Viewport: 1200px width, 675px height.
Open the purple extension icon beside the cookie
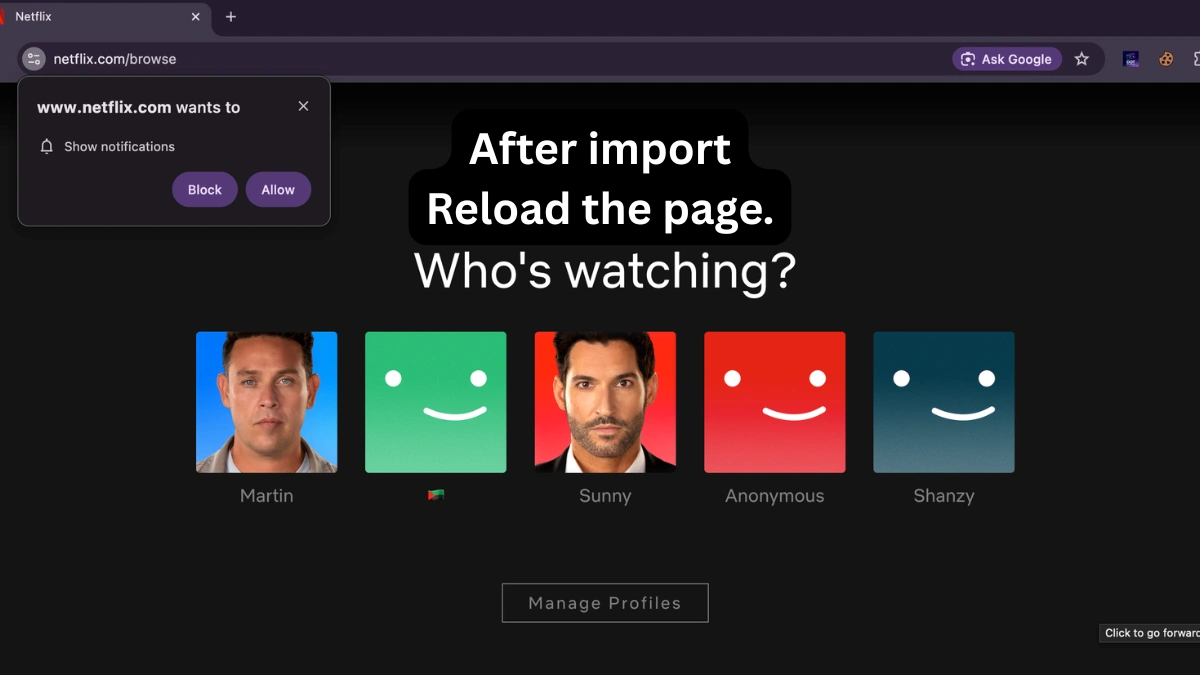click(x=1131, y=59)
